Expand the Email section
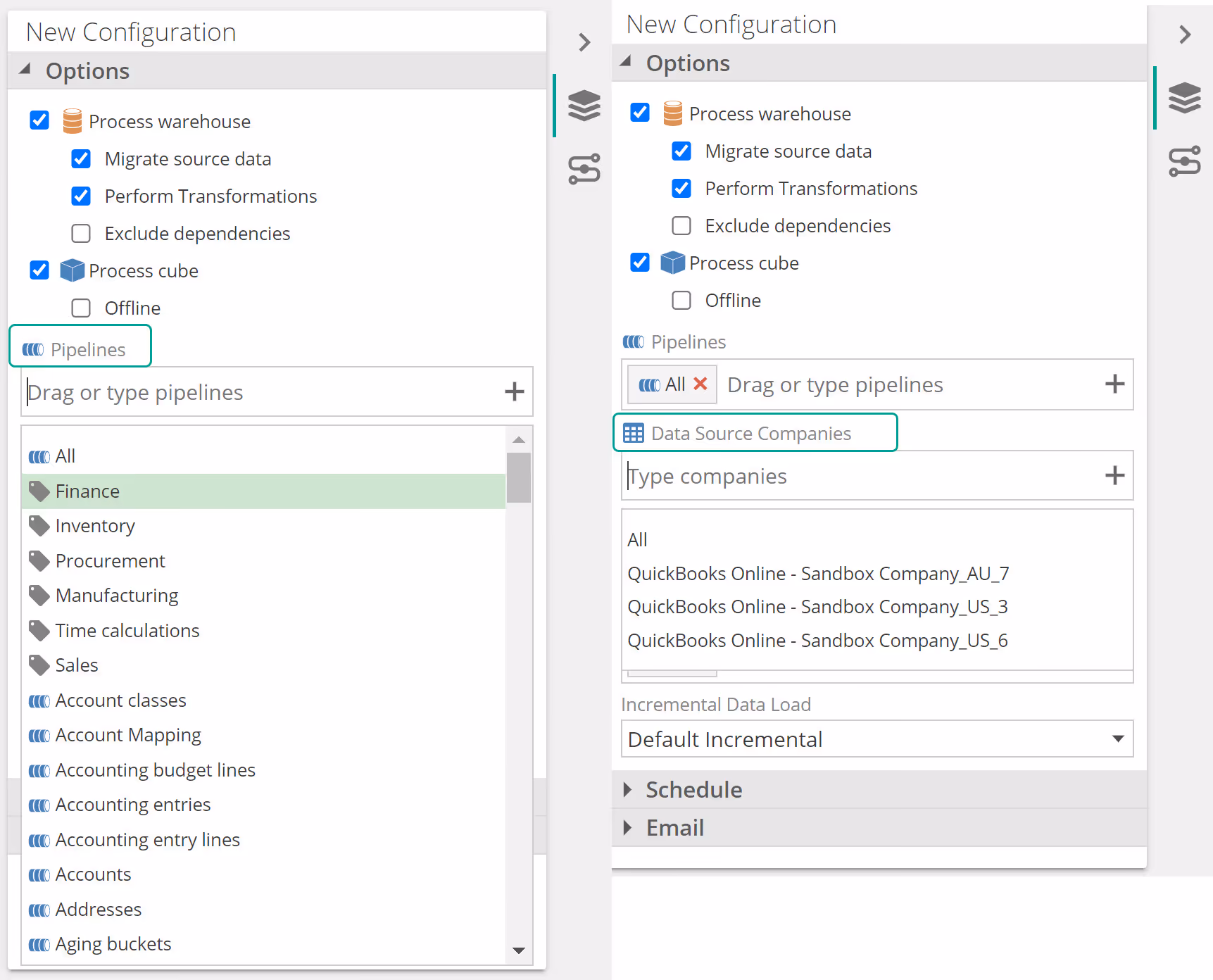Image resolution: width=1213 pixels, height=980 pixels. [x=674, y=827]
